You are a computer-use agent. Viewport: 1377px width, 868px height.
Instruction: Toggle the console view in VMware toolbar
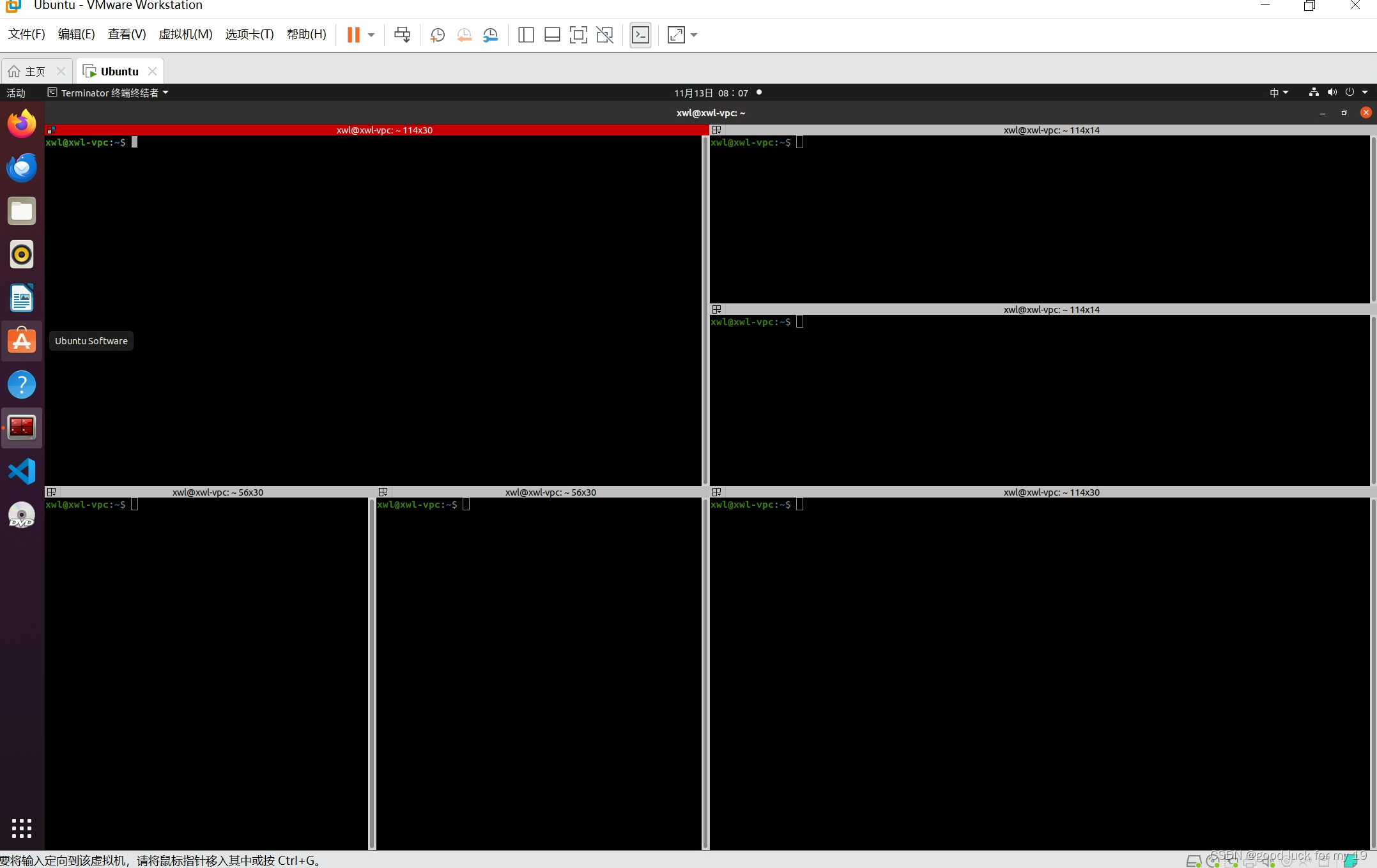640,34
